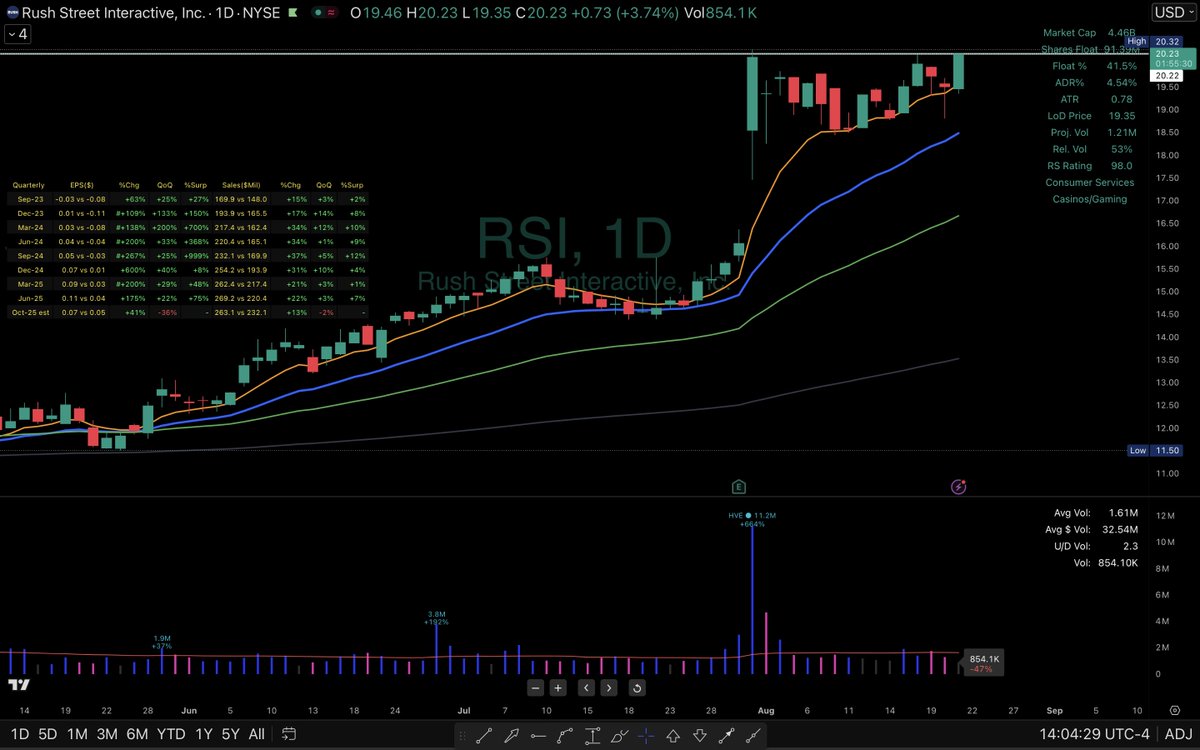Viewport: 1200px width, 750px height.
Task: Click the Jun-25 quarterly earnings row
Action: (x=188, y=297)
